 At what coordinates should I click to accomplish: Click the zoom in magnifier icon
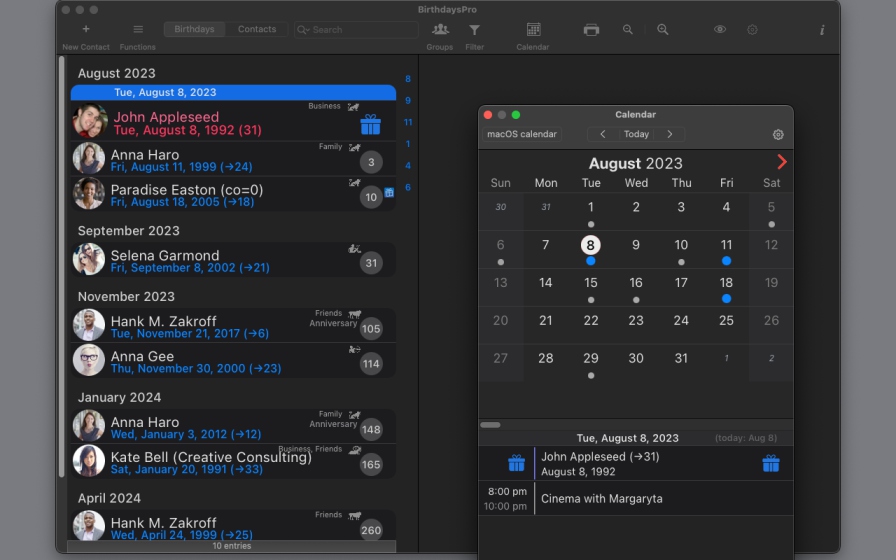663,30
